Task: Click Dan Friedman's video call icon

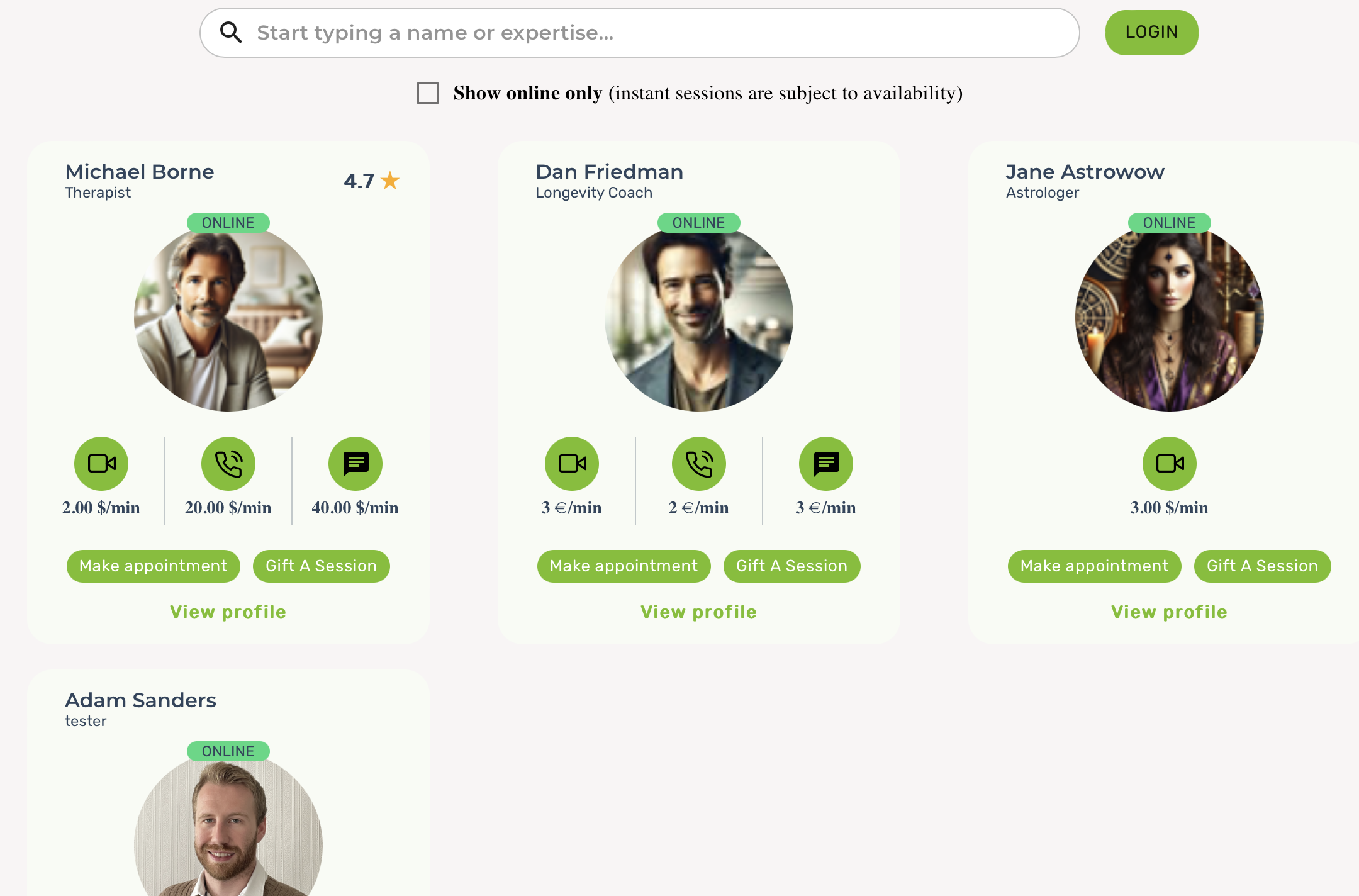Action: pos(572,464)
